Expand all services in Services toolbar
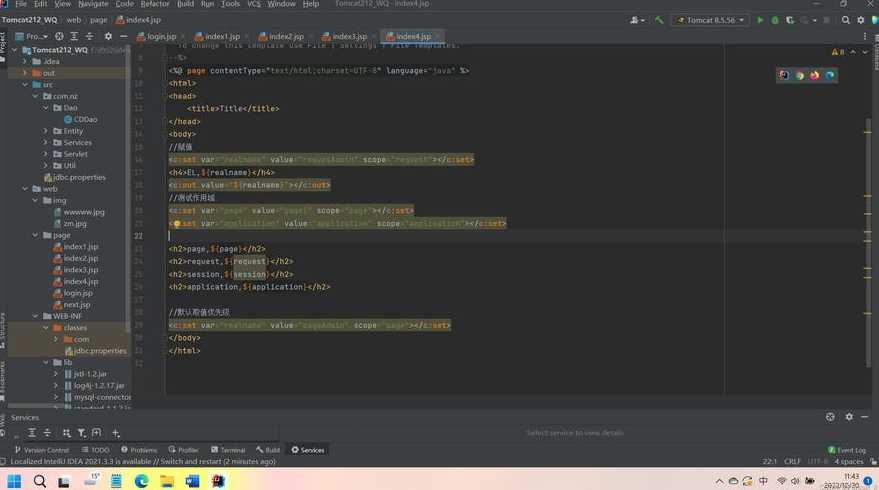The width and height of the screenshot is (879, 490). pyautogui.click(x=32, y=433)
